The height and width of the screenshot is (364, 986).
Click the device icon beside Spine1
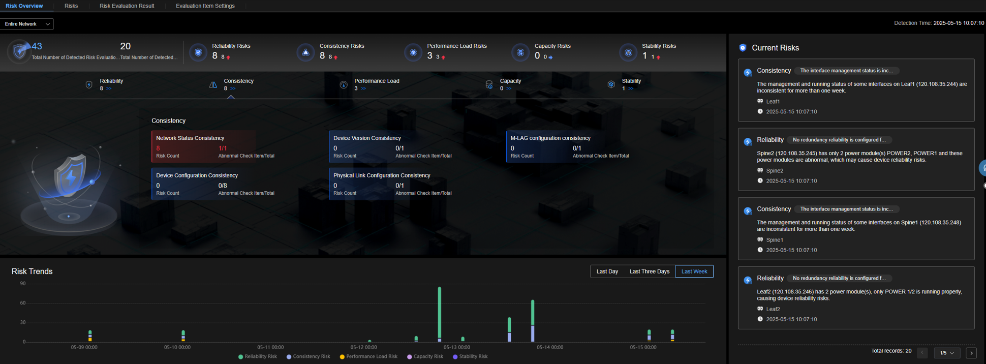point(760,240)
